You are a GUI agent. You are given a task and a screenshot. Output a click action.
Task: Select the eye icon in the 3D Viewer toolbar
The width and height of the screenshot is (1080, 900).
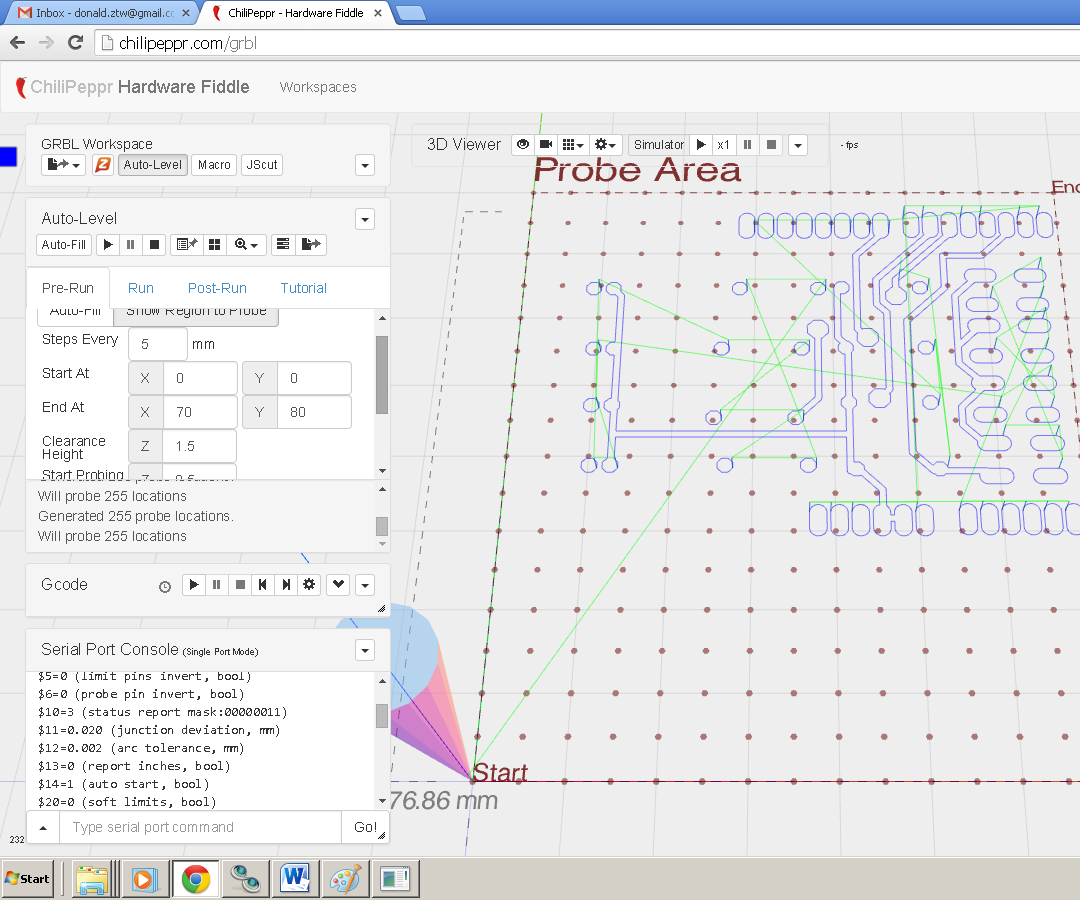523,144
